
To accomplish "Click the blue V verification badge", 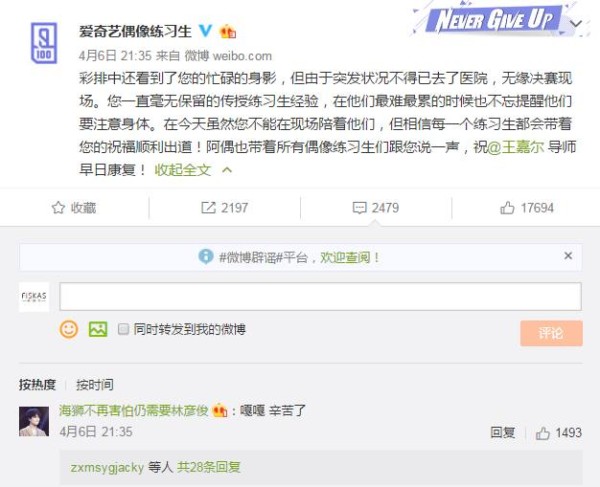I will (205, 31).
